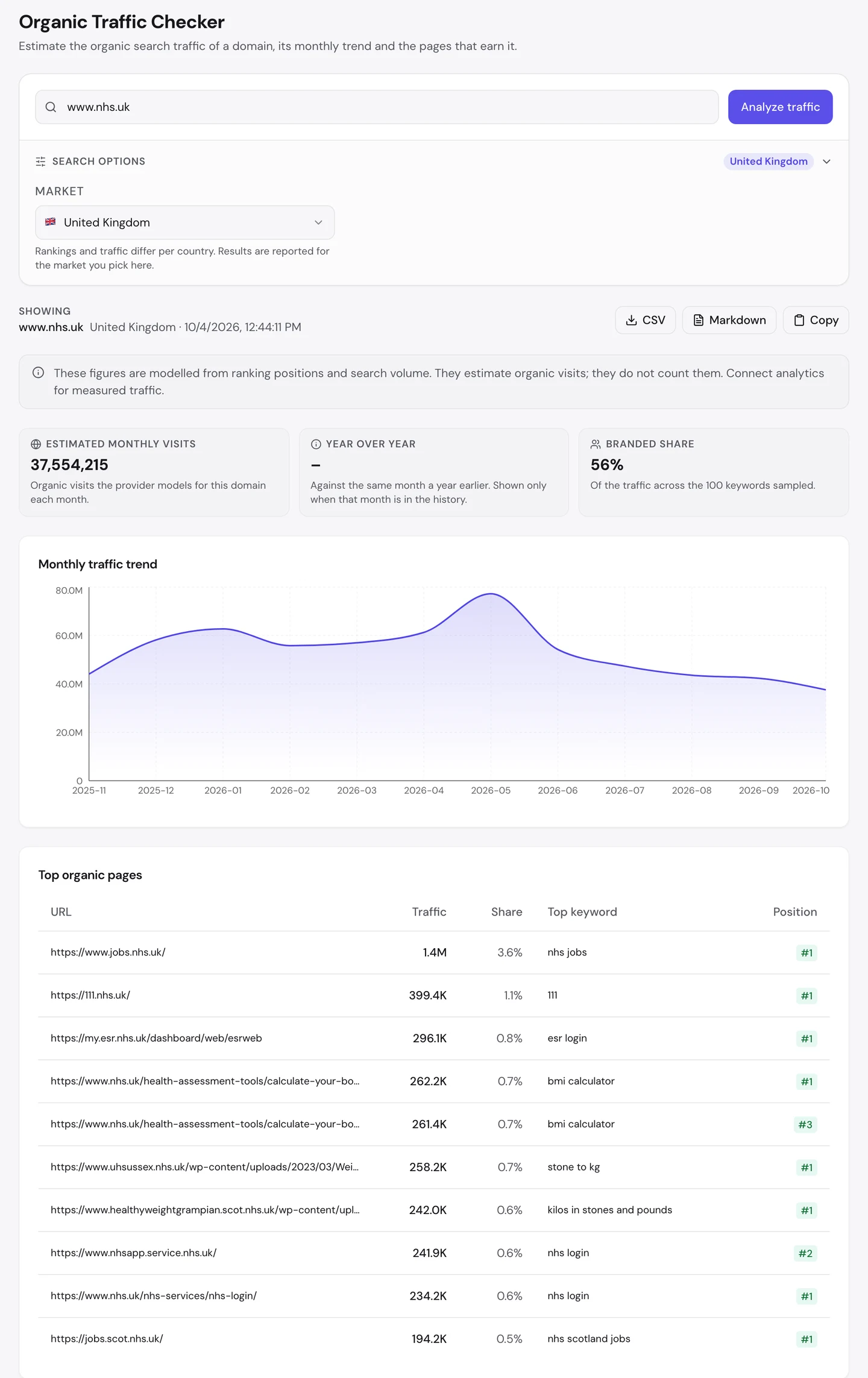Viewport: 868px width, 1378px height.
Task: Click the United Kingdom market badge
Action: (x=769, y=162)
